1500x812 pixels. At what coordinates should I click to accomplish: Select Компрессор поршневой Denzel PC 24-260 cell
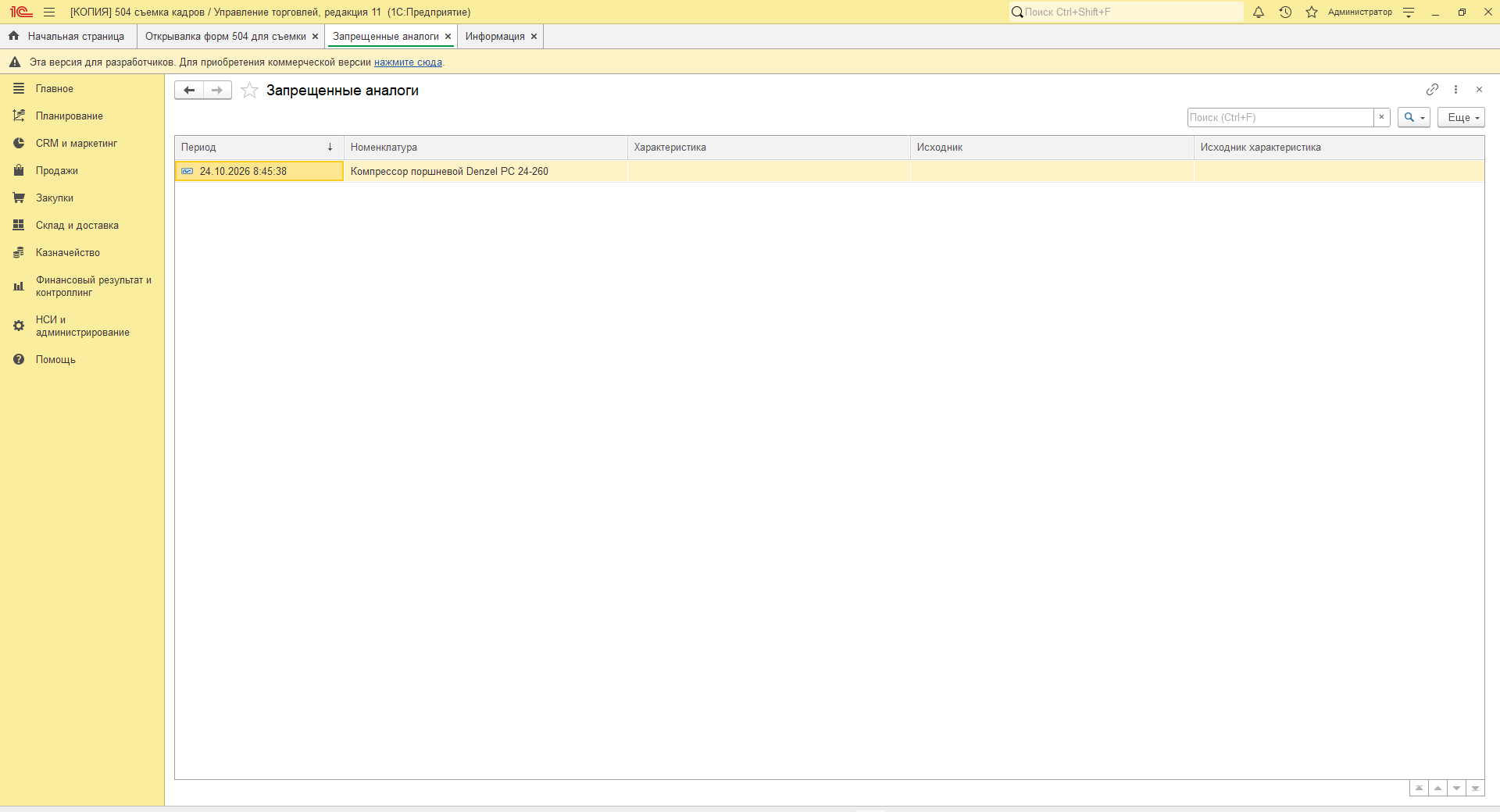click(486, 172)
